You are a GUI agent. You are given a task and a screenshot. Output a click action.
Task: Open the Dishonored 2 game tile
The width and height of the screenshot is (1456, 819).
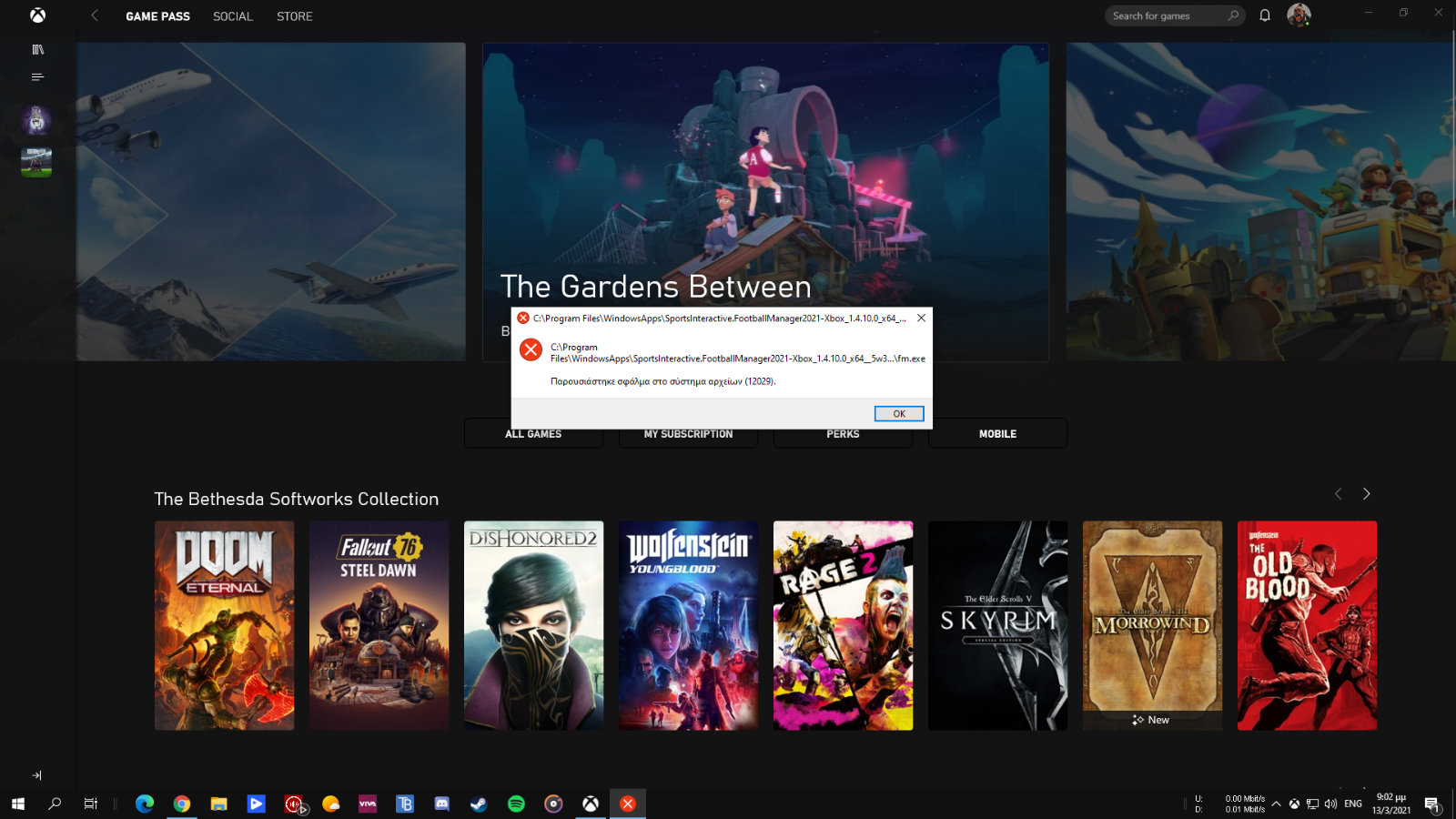pyautogui.click(x=533, y=625)
